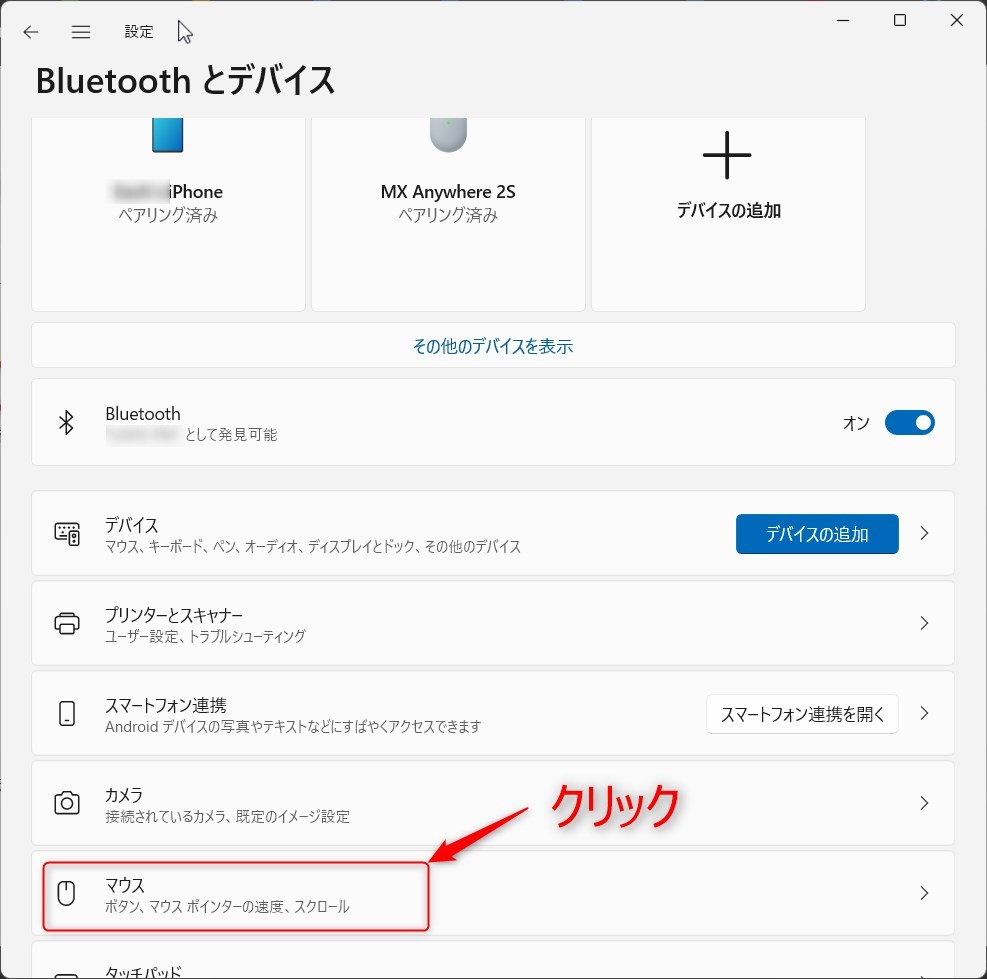Viewport: 987px width, 979px height.
Task: Expand the カメラ row chevron
Action: (x=924, y=803)
